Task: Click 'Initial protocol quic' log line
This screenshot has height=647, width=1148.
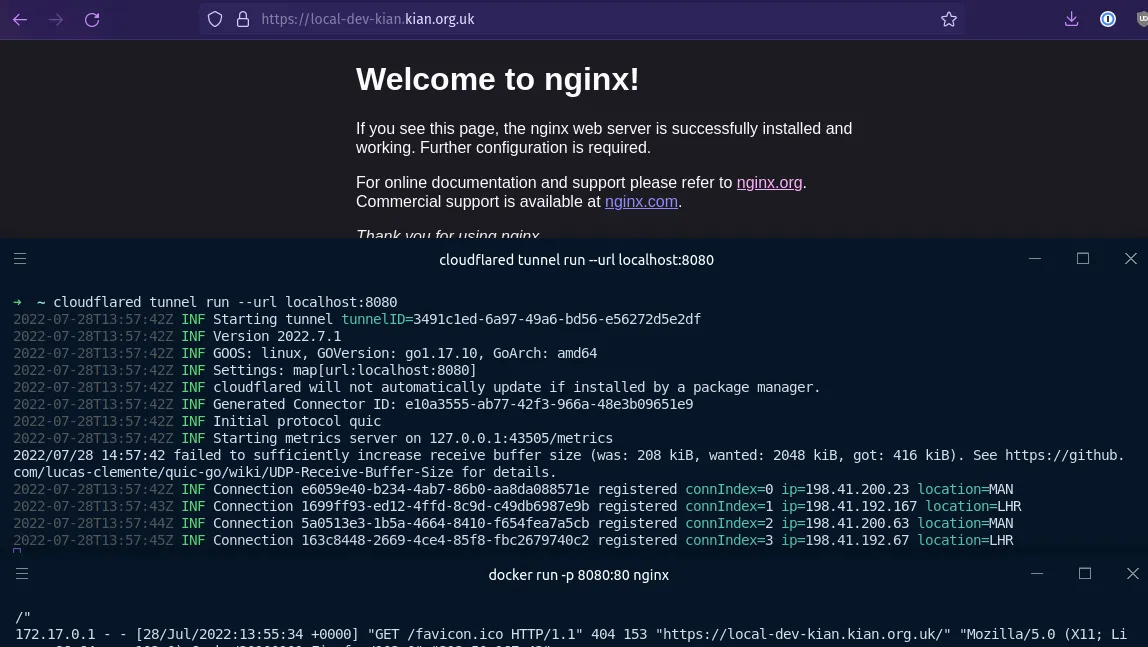Action: (197, 421)
